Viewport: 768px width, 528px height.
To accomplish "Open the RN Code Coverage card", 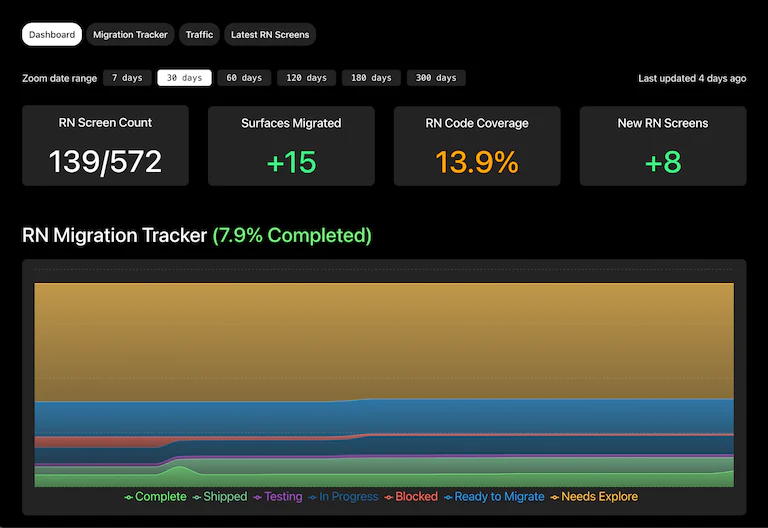I will click(x=477, y=146).
